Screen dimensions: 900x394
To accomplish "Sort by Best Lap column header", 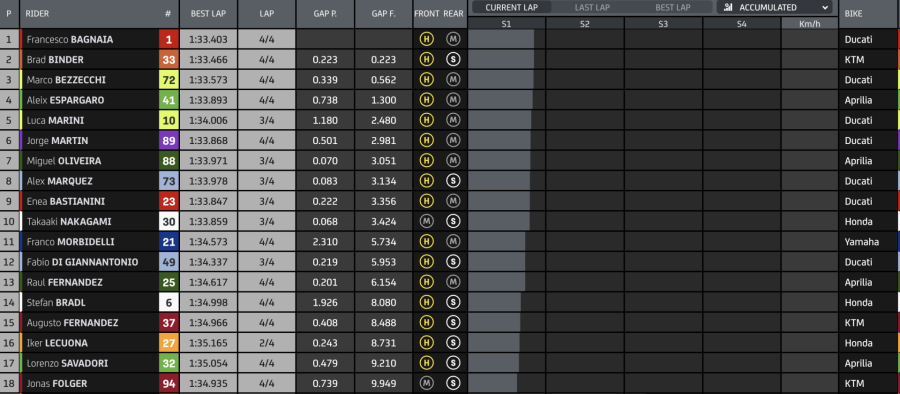I will 208,14.
